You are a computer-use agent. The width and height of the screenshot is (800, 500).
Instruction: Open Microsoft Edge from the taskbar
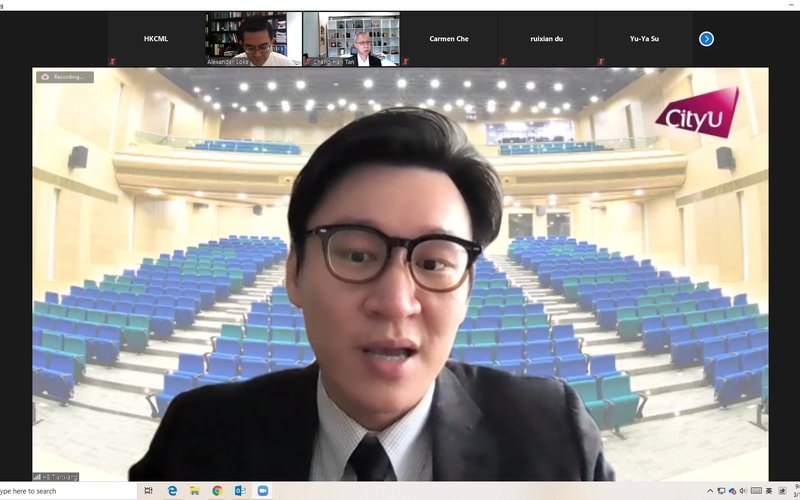coord(172,491)
